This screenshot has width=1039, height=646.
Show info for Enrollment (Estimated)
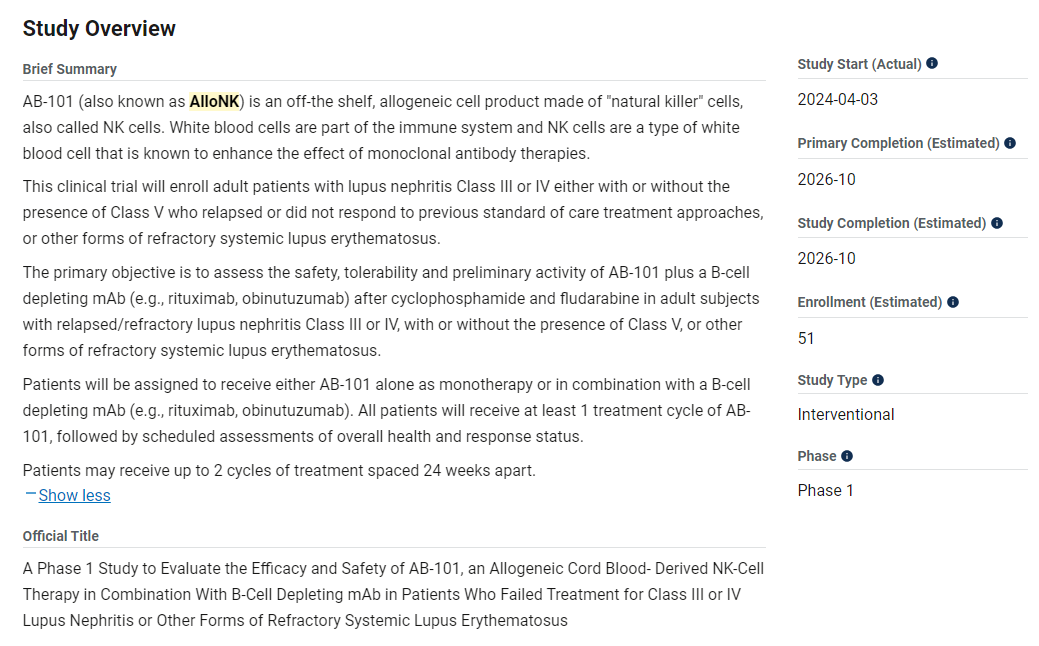(x=953, y=302)
